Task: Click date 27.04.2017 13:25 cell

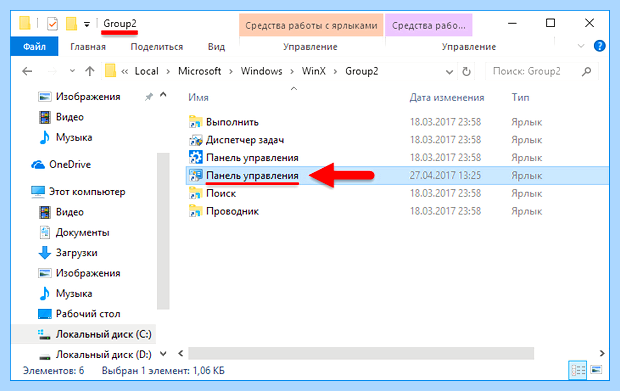Action: tap(445, 176)
